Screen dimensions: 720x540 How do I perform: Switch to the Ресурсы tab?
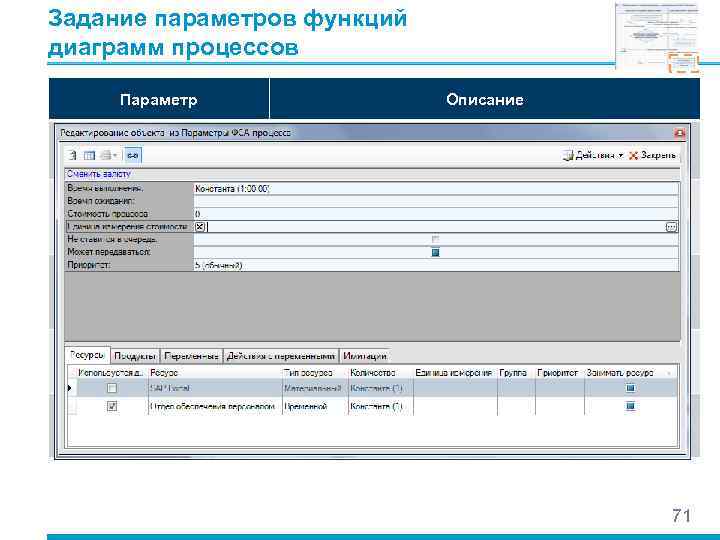point(87,355)
